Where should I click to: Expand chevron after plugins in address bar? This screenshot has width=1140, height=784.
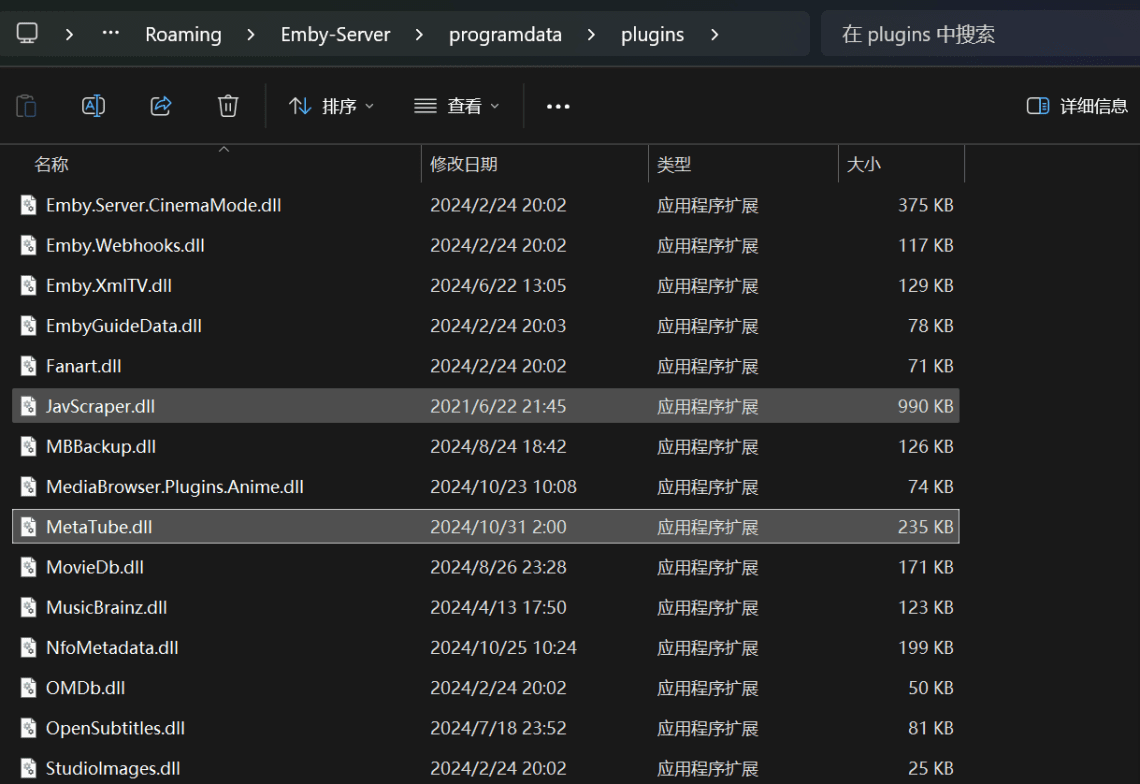714,35
